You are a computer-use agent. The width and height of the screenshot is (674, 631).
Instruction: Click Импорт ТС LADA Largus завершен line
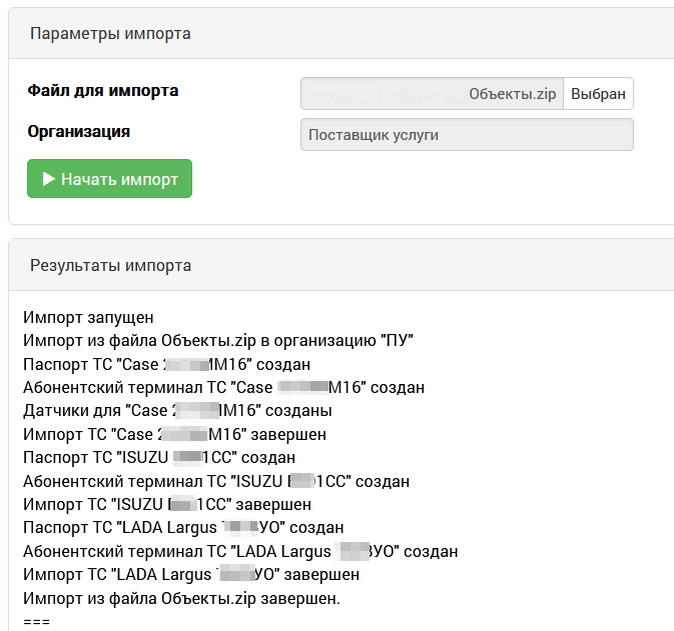[x=191, y=574]
